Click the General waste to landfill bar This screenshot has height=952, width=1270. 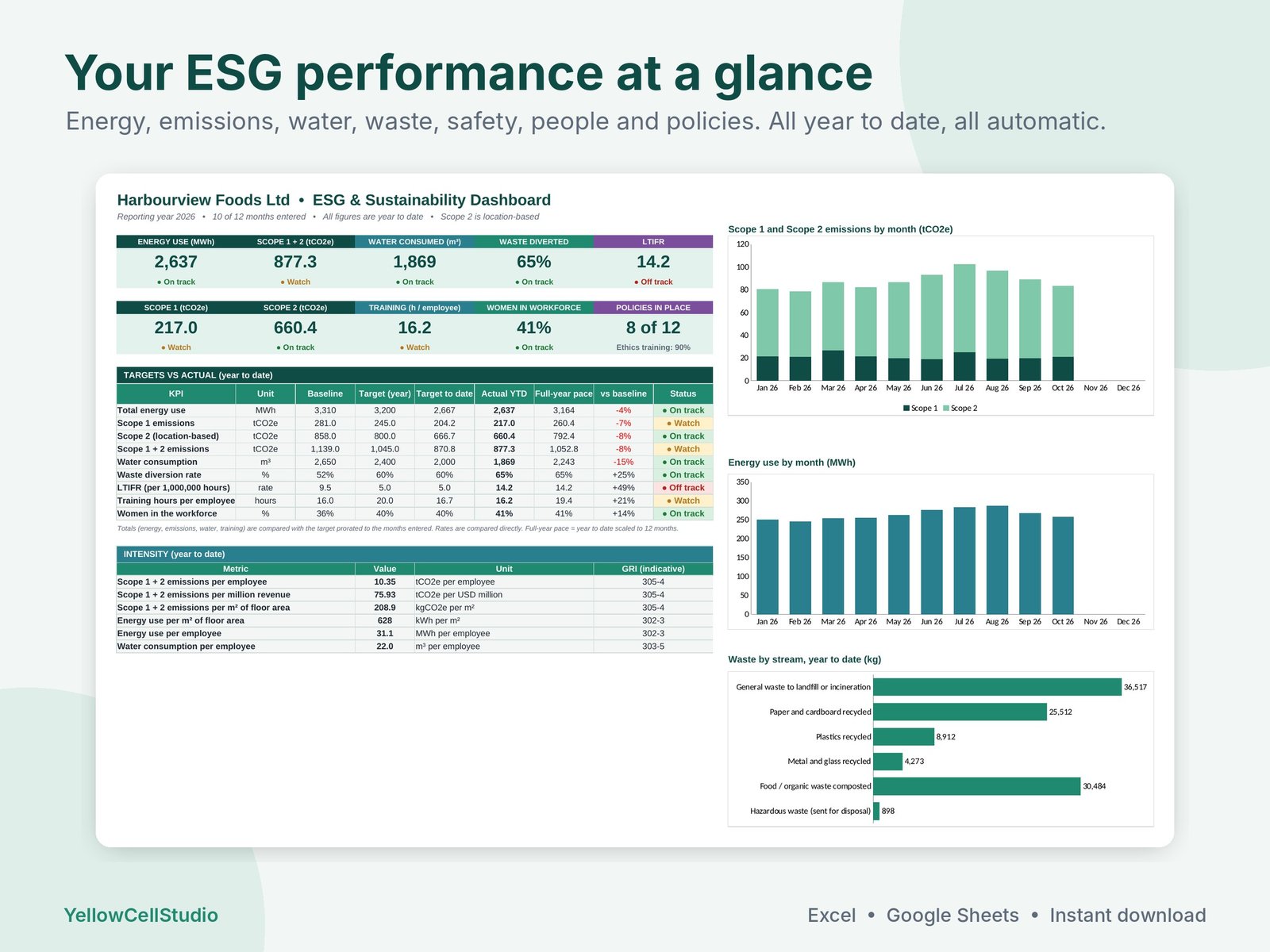997,687
